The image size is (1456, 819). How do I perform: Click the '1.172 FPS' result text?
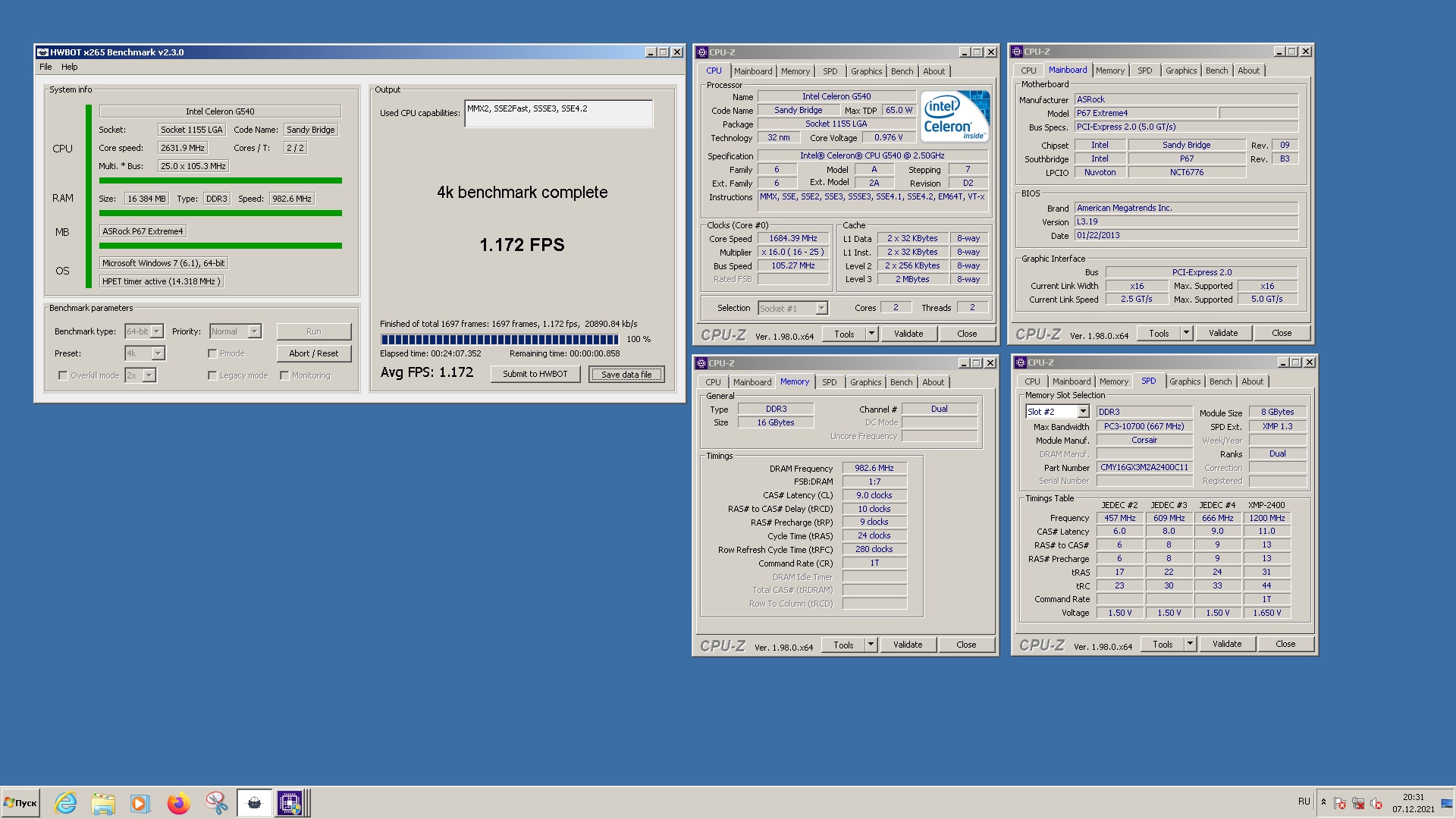pos(522,245)
